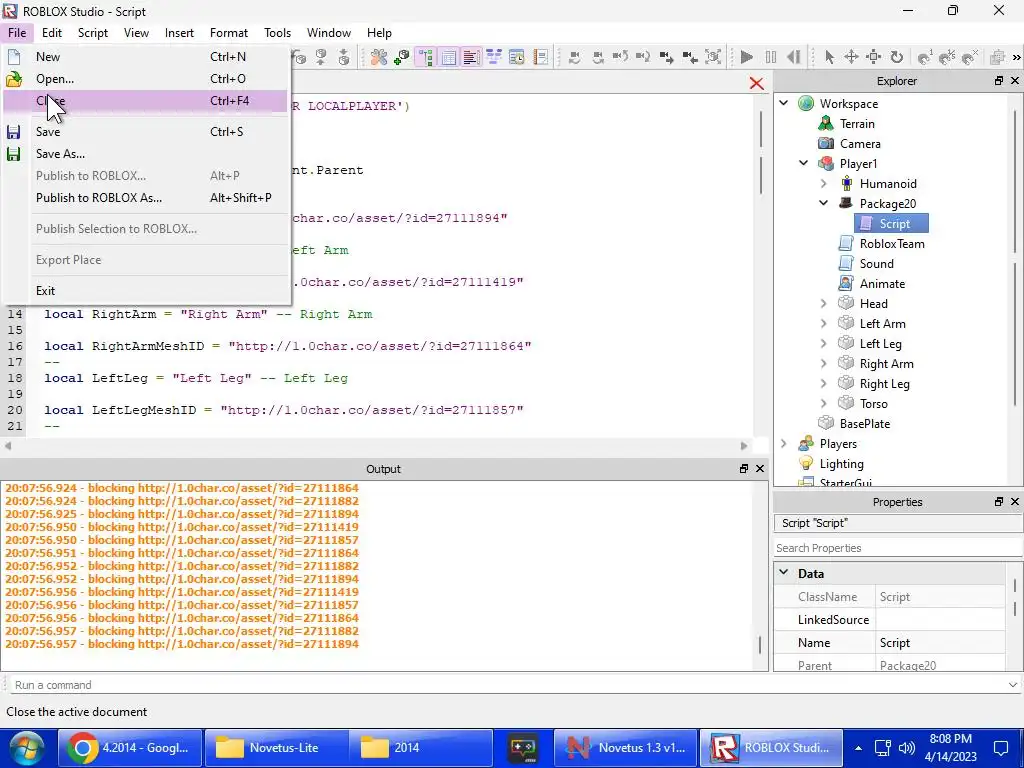1024x768 pixels.
Task: Open the Edit menu
Action: click(52, 33)
